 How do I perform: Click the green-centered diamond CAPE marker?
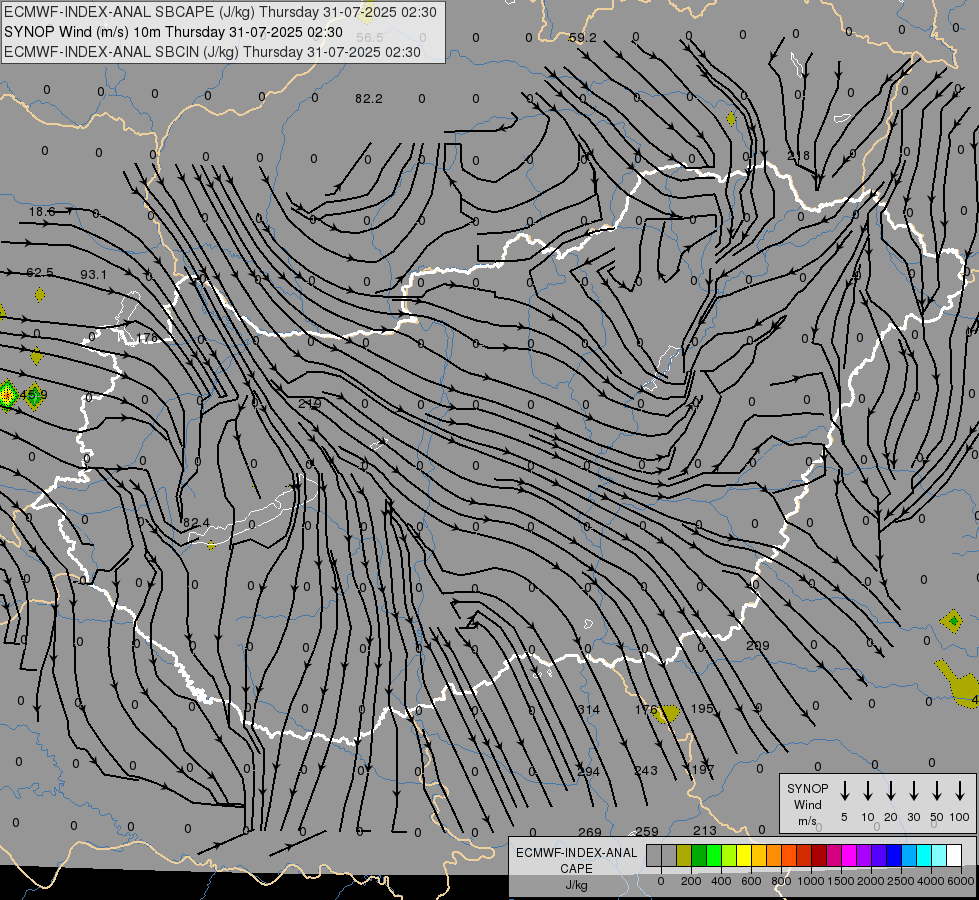click(952, 621)
